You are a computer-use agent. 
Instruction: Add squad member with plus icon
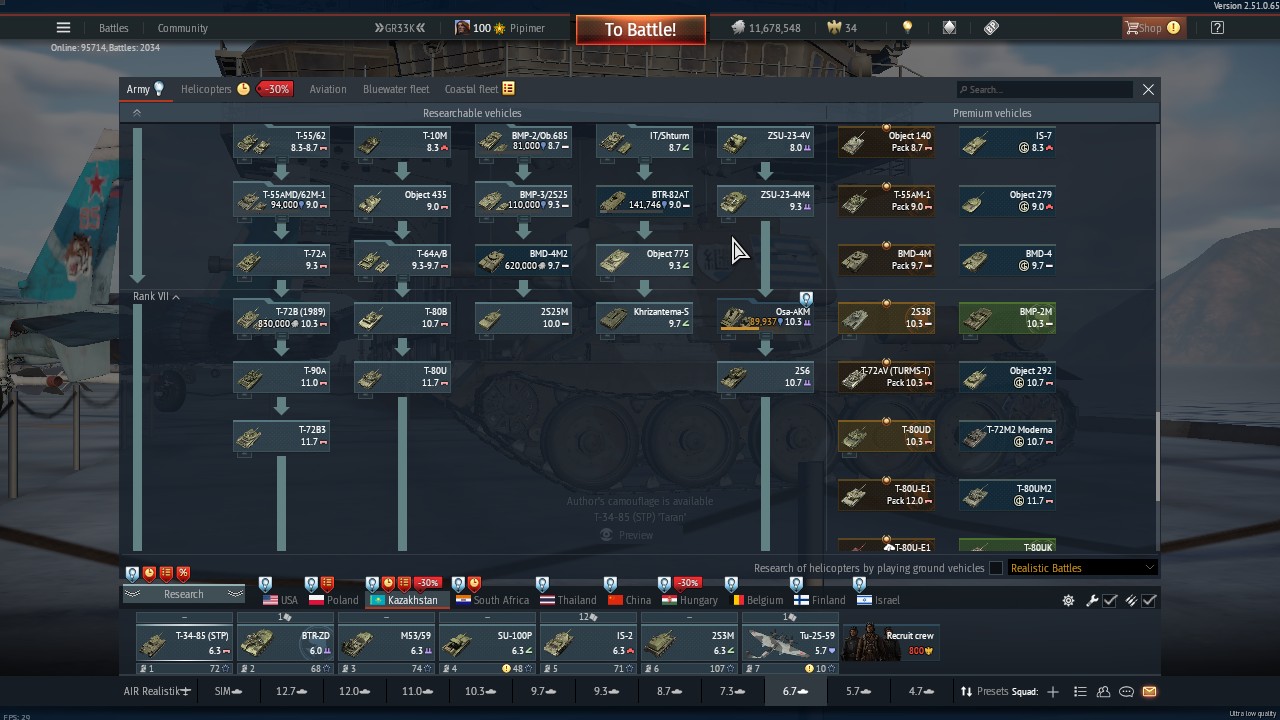point(1052,691)
